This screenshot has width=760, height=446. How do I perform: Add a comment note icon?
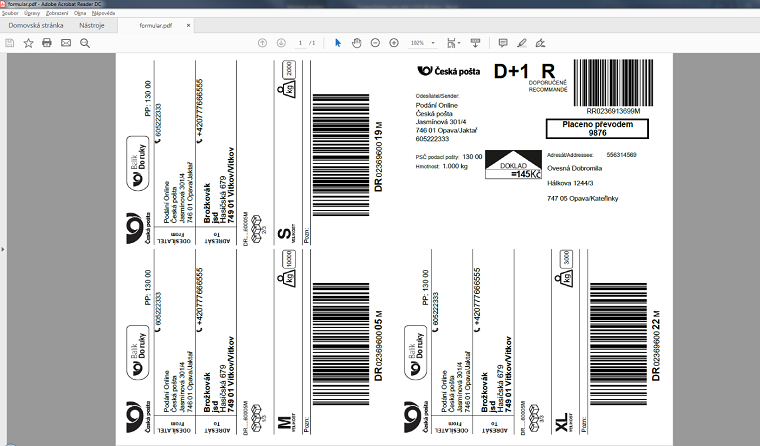pos(503,43)
